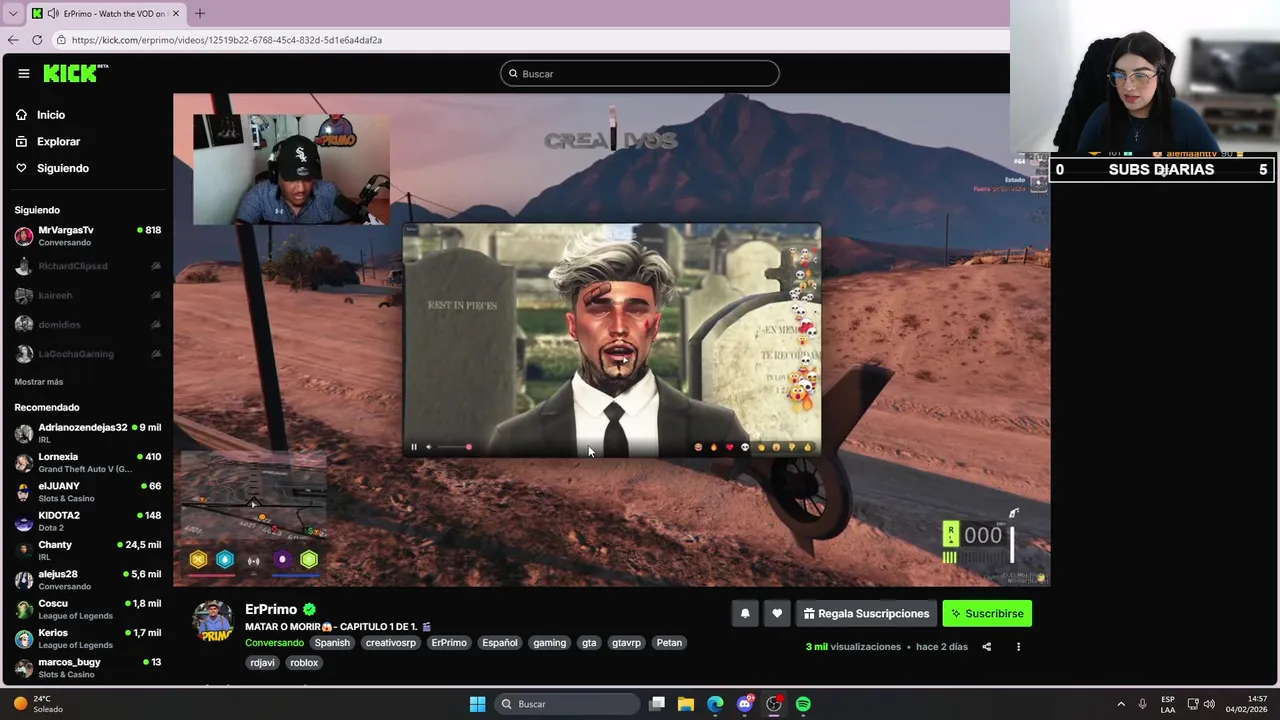
Task: Mute the embedded video's speaker icon
Action: coord(429,447)
